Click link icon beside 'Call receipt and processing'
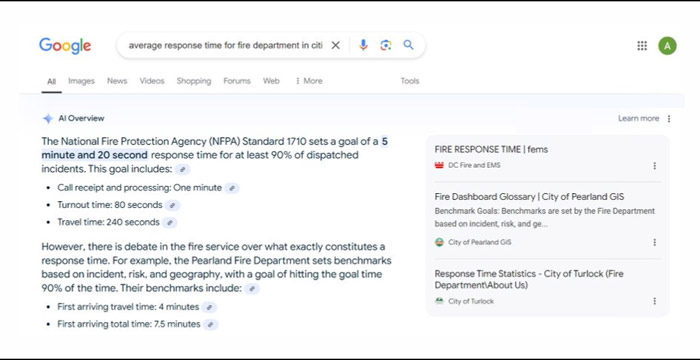This screenshot has height=360, width=700. click(x=232, y=188)
